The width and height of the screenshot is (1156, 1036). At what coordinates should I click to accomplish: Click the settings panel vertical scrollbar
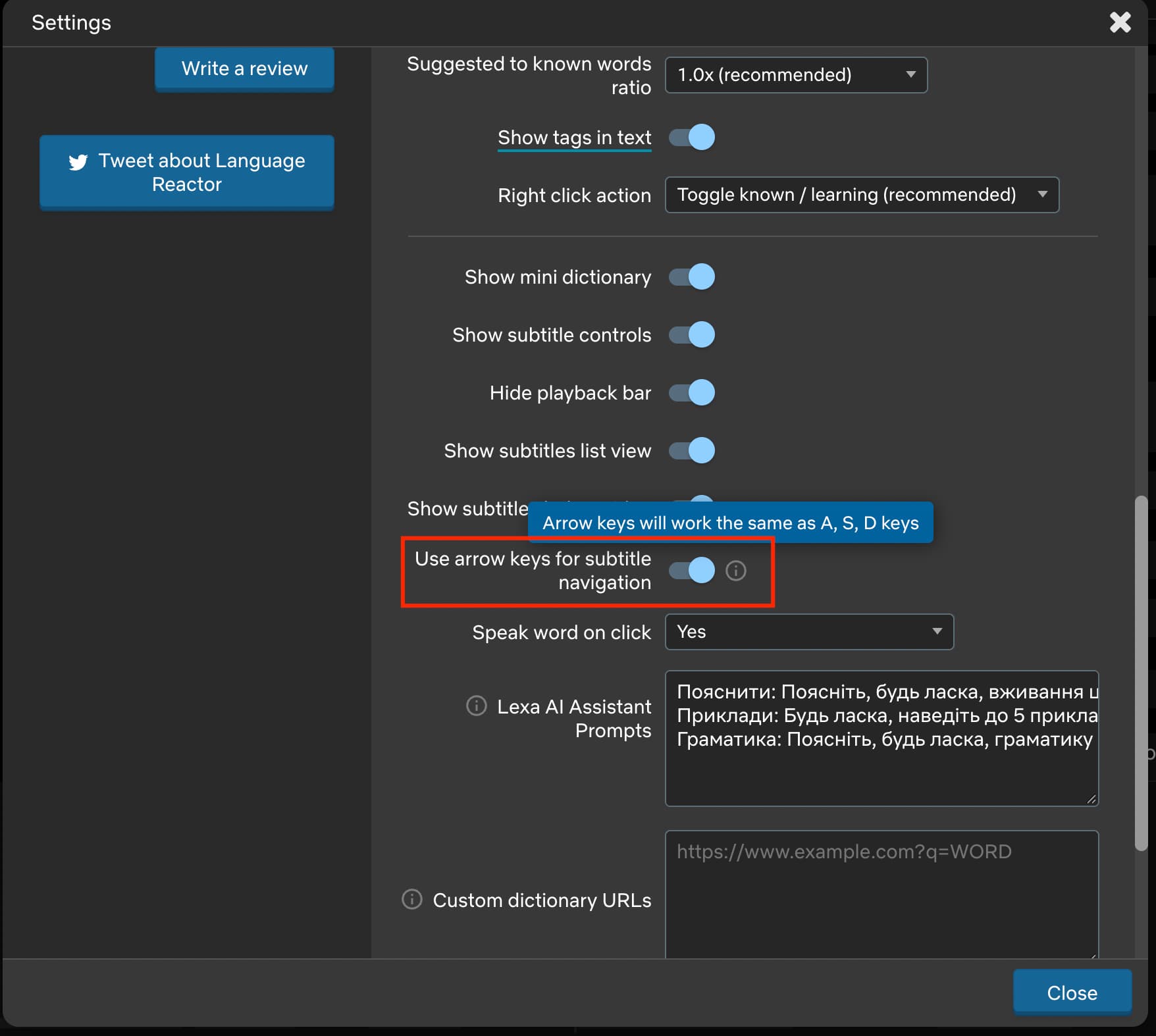1141,673
